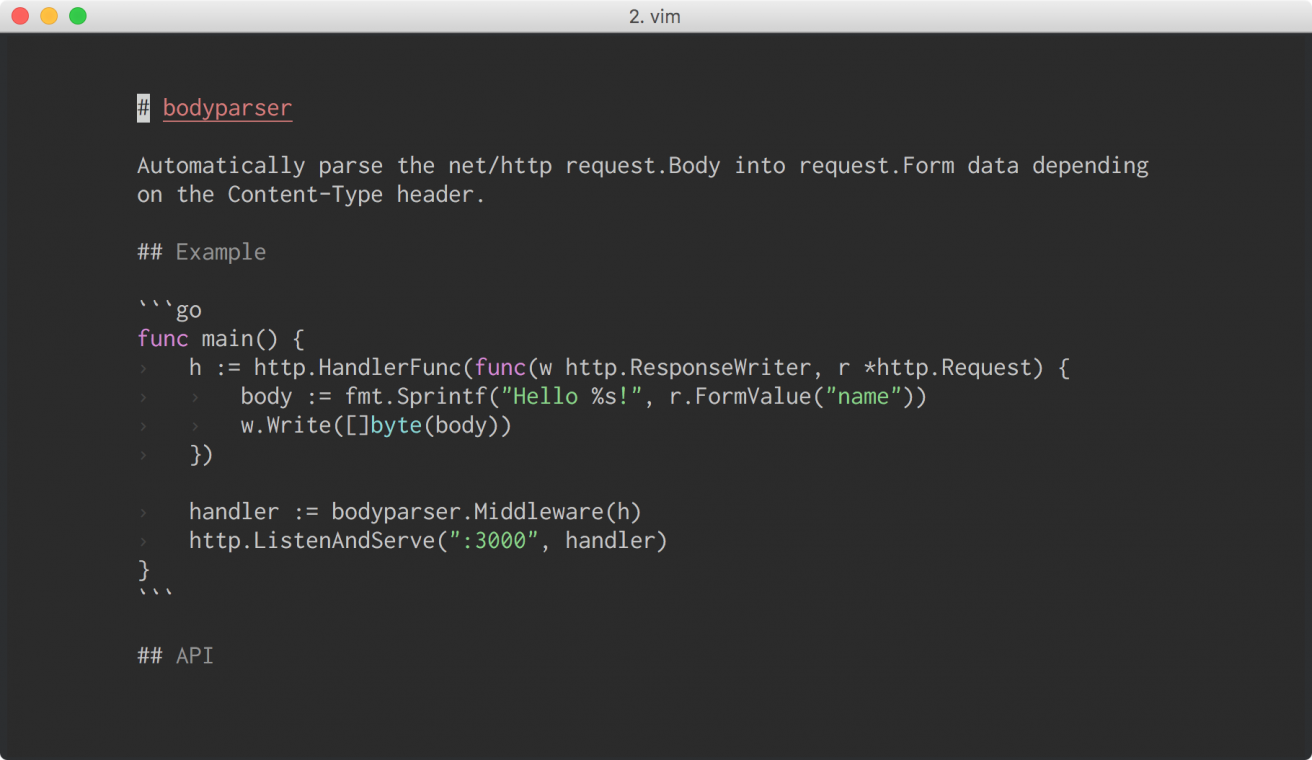This screenshot has width=1312, height=760.
Task: Place cursor on '#' before bodyparser
Action: 143,108
